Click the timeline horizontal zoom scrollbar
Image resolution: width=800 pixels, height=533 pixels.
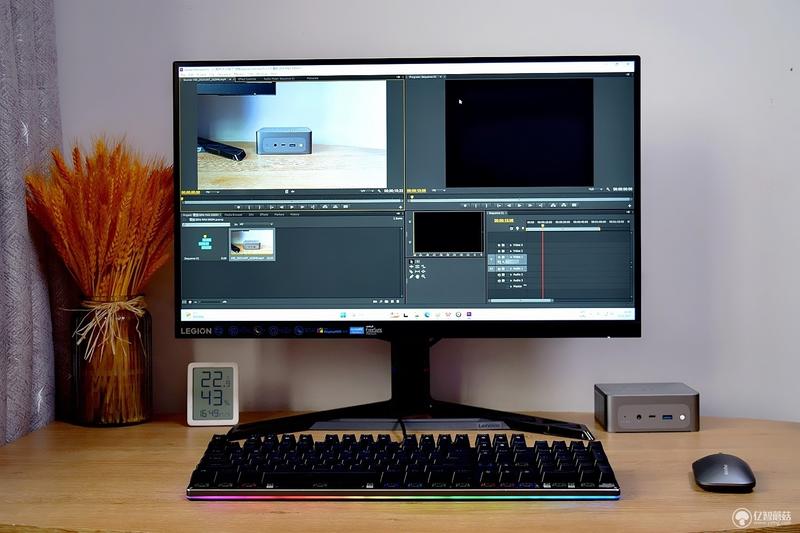pos(521,300)
